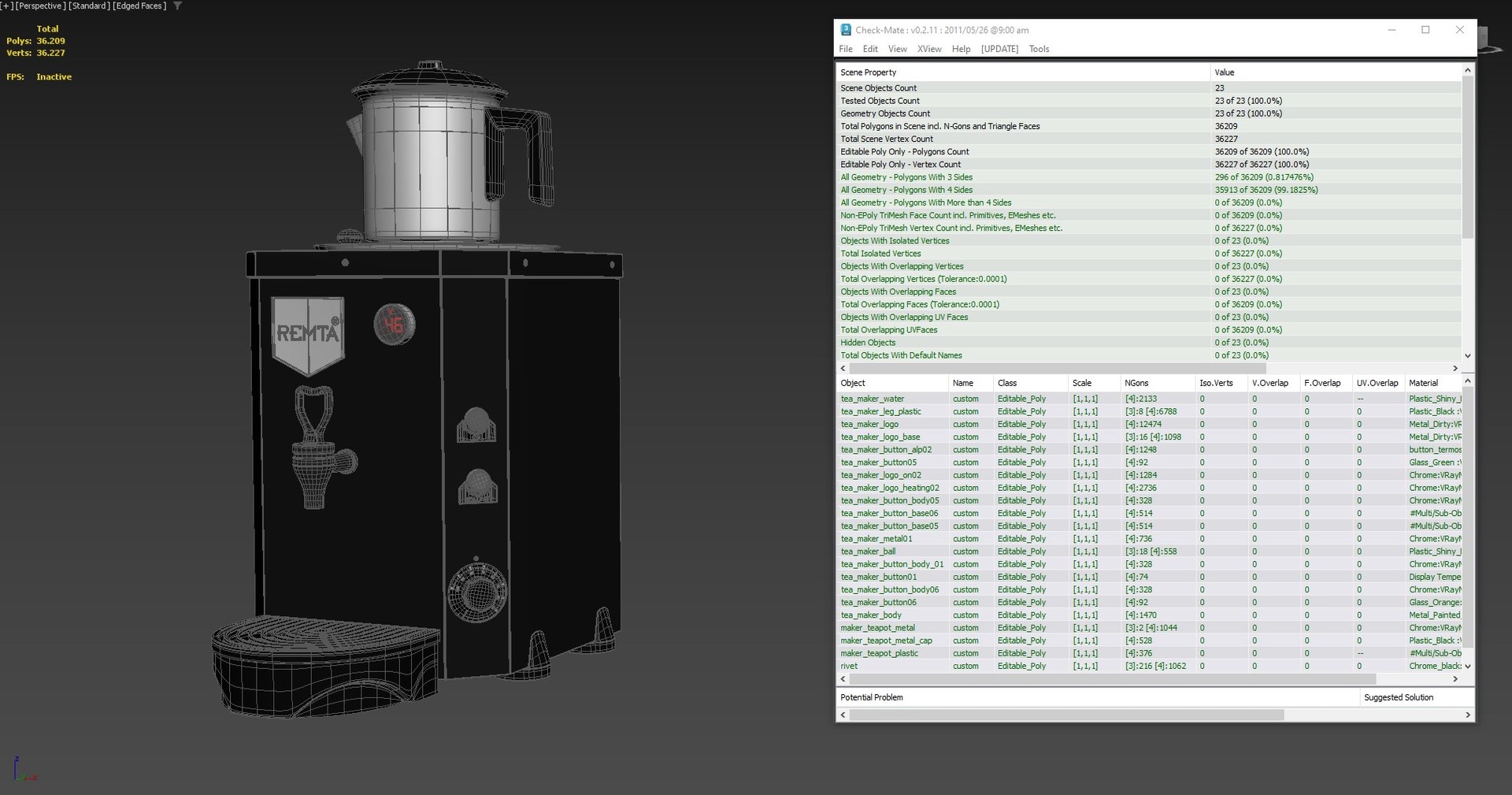The width and height of the screenshot is (1512, 795).
Task: Click the Suggested Solution column header
Action: click(1417, 697)
